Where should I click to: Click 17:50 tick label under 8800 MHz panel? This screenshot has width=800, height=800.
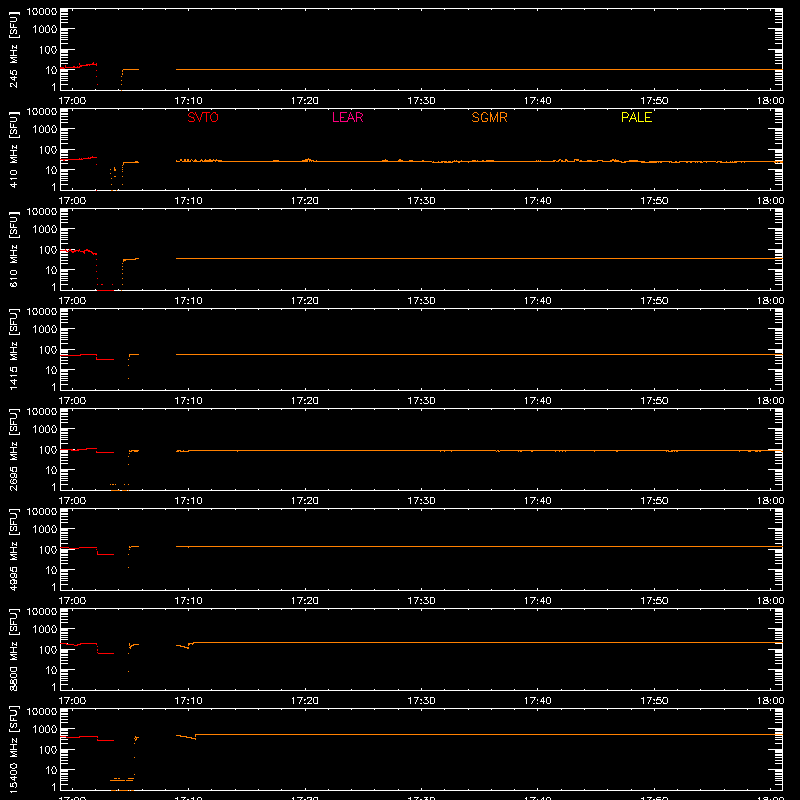pyautogui.click(x=654, y=701)
